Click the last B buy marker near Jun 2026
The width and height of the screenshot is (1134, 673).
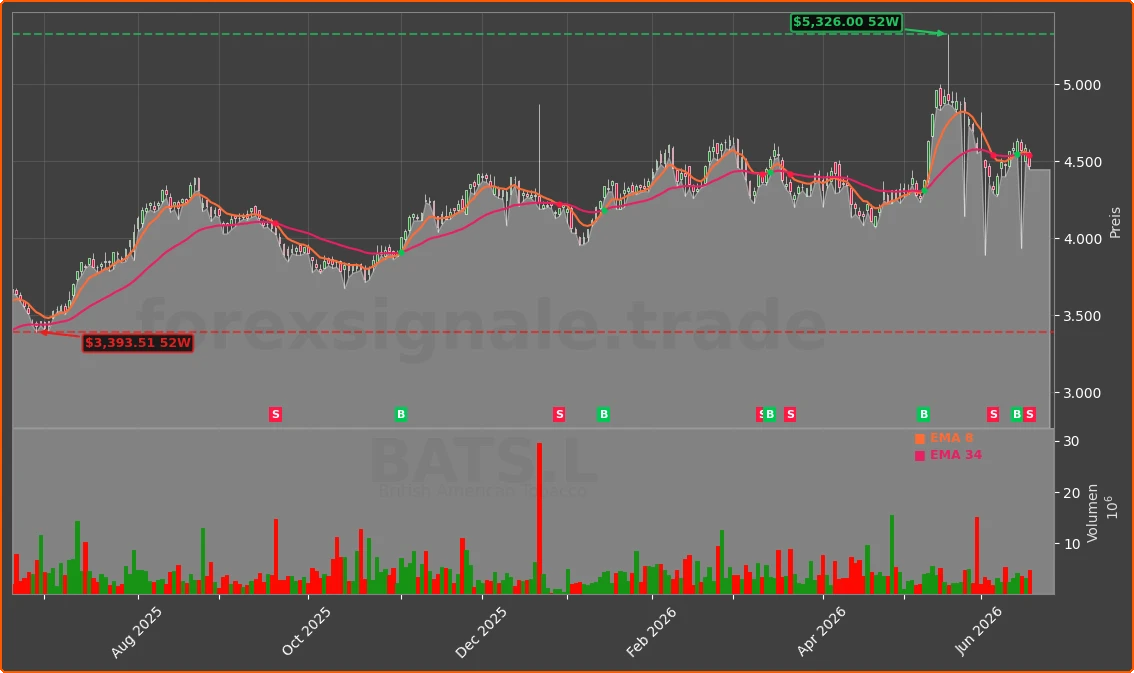pos(1017,414)
